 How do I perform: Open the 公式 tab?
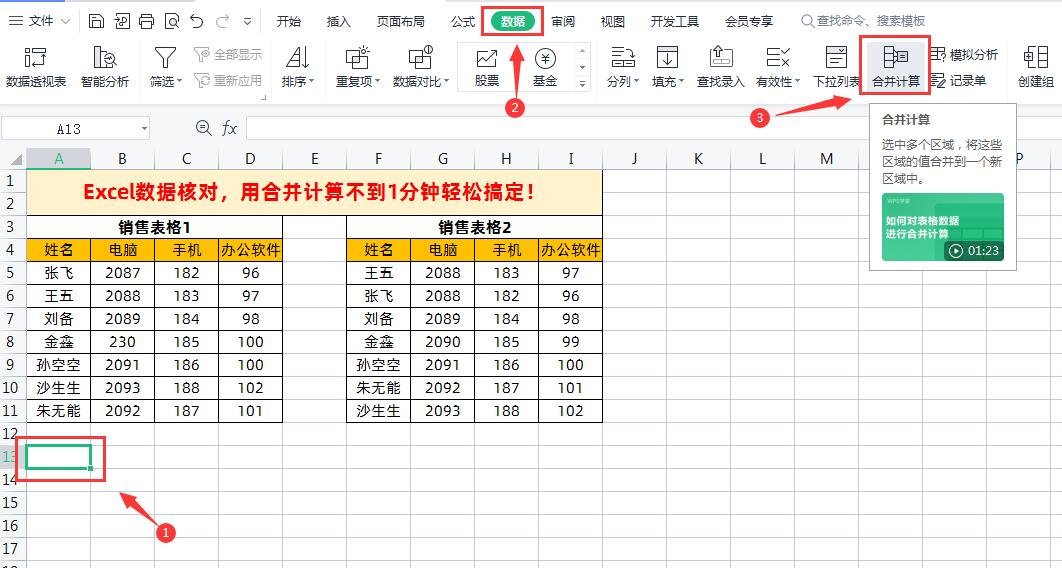pyautogui.click(x=463, y=22)
